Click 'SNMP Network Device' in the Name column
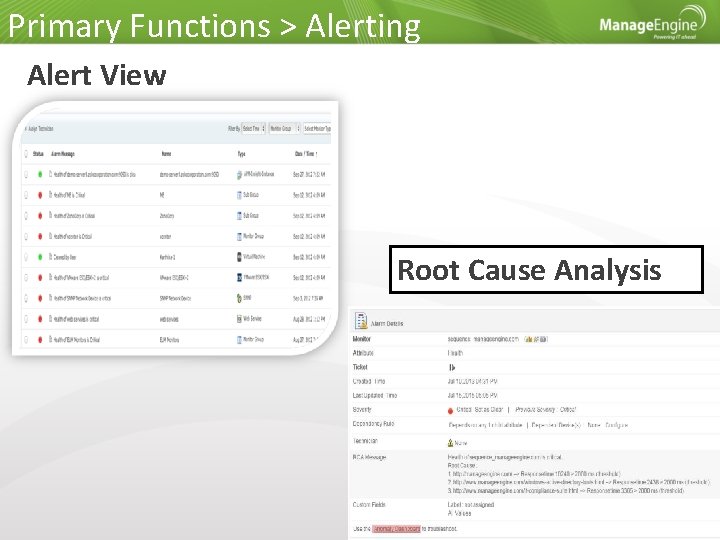 175,298
